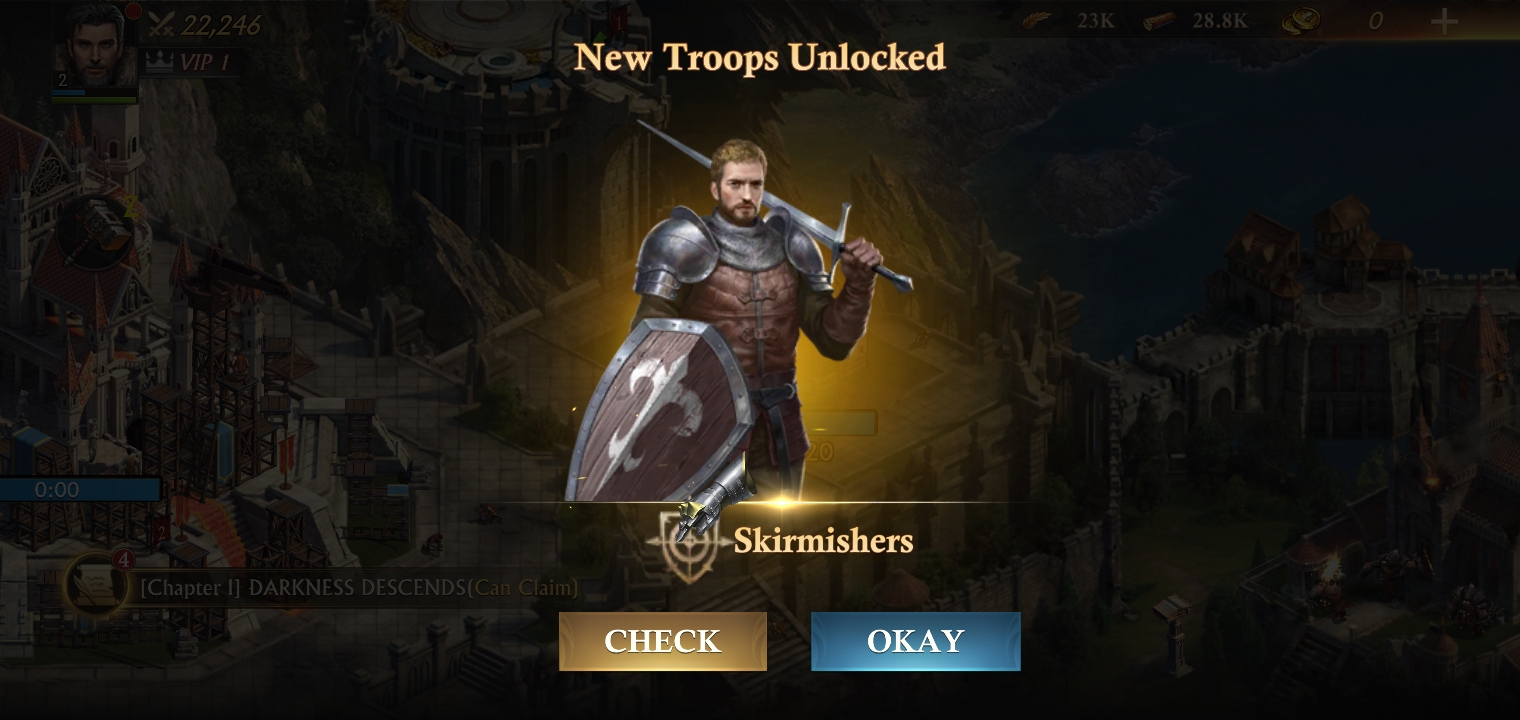This screenshot has width=1520, height=720.
Task: Confirm with the OKAY button
Action: tap(916, 641)
